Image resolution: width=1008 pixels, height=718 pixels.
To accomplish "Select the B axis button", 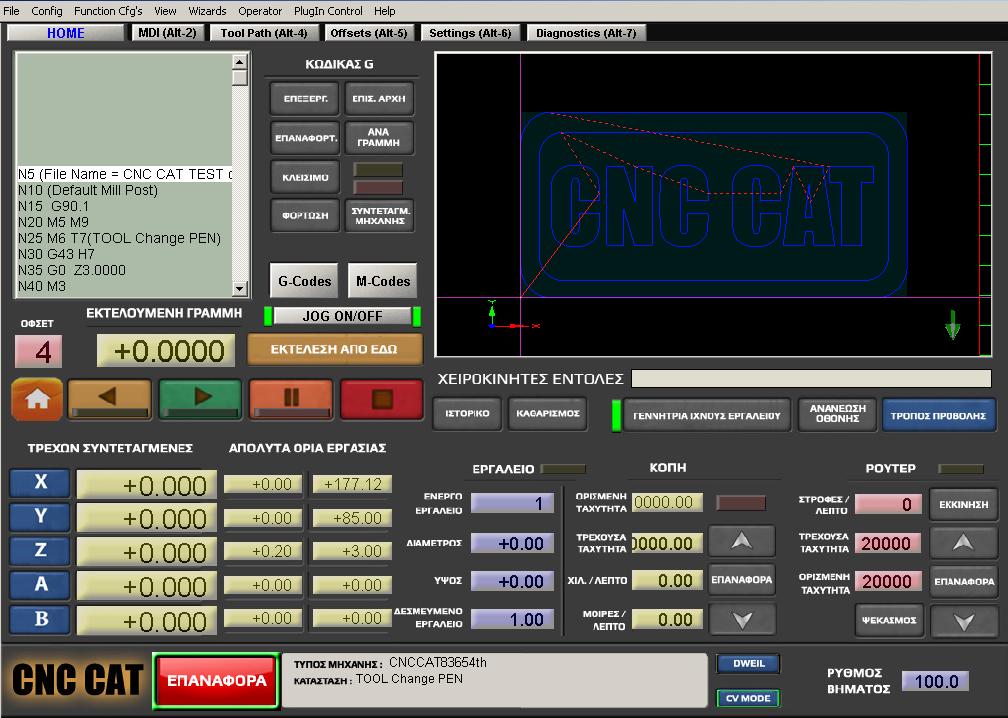I will click(x=37, y=619).
